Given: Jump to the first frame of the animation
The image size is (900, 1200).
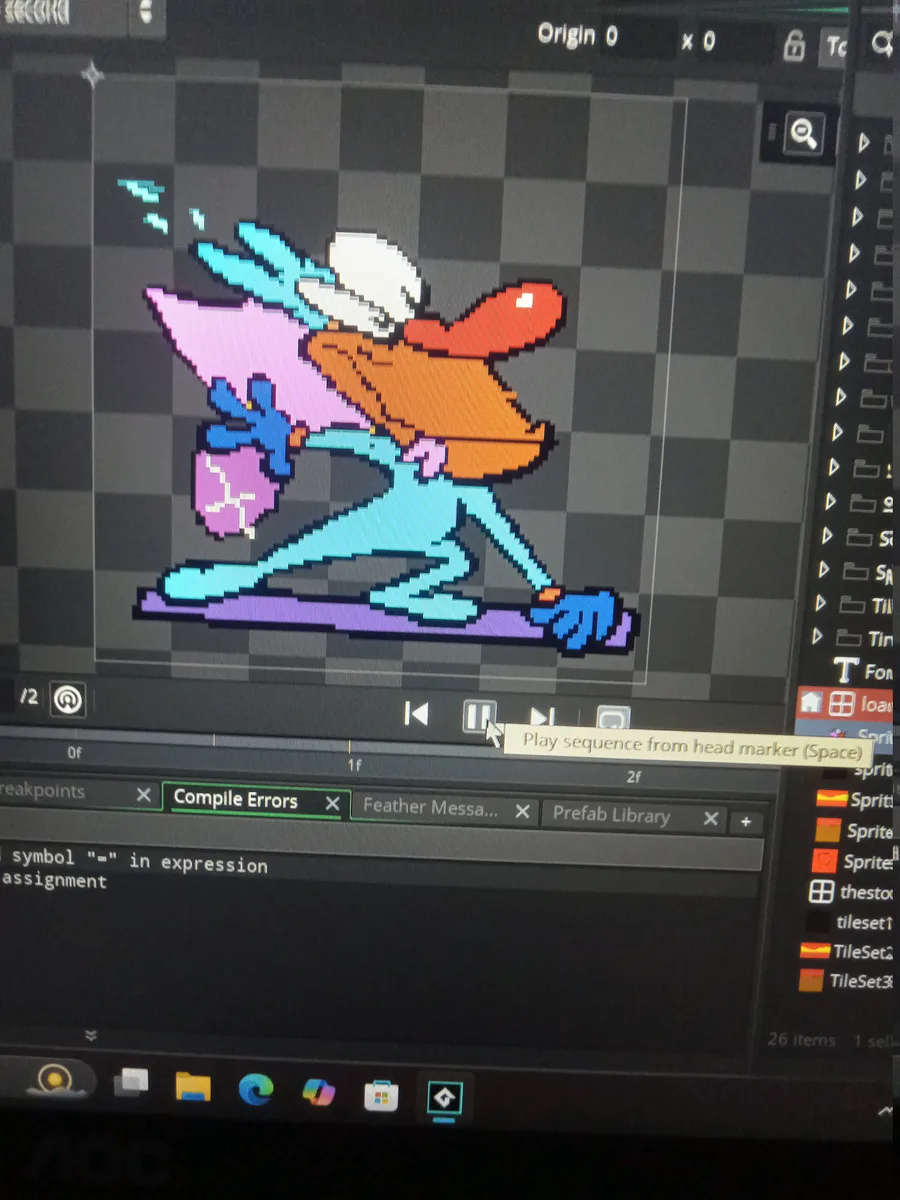Looking at the screenshot, I should pos(416,714).
